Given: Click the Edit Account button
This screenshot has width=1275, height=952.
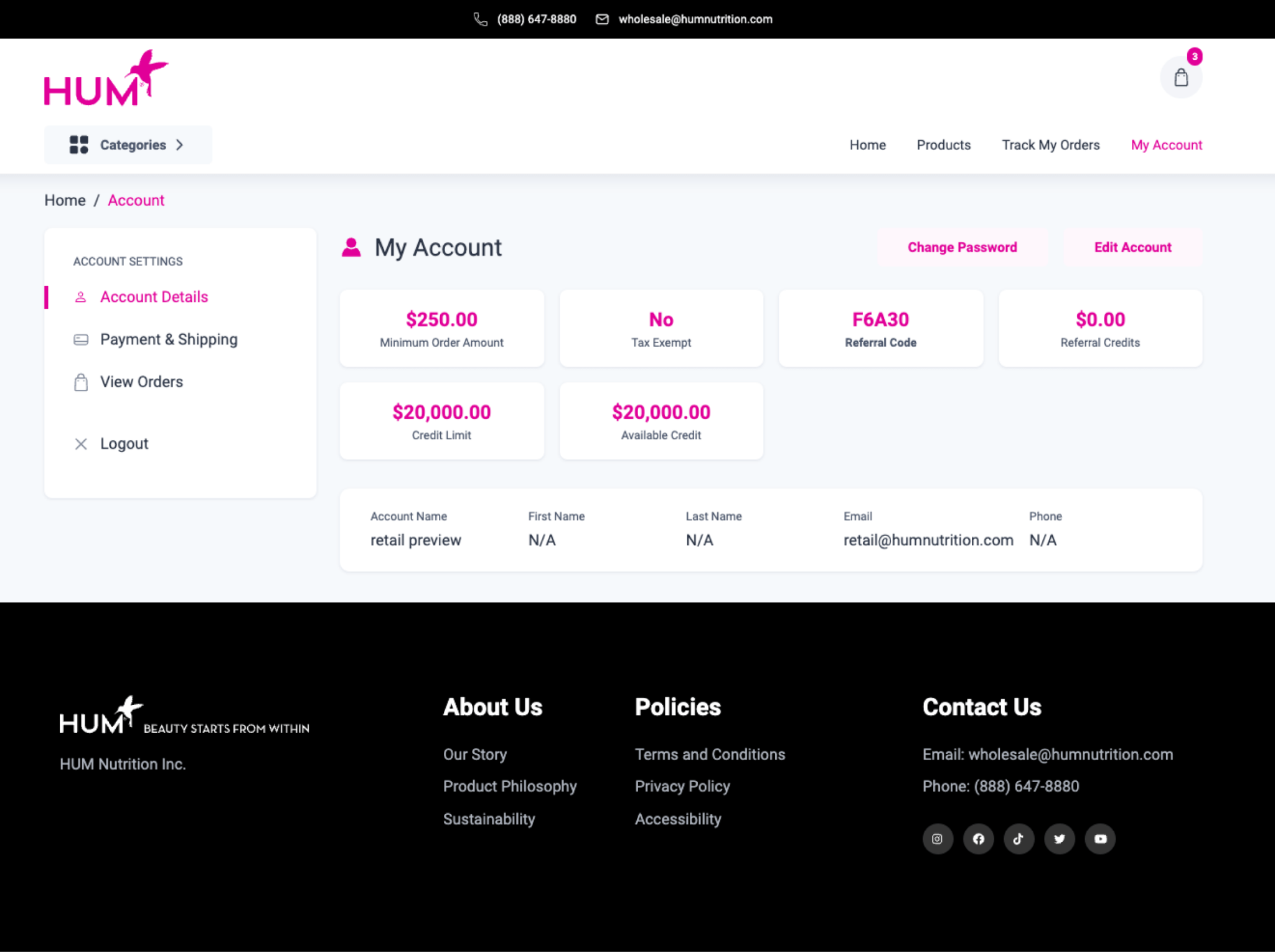Looking at the screenshot, I should tap(1132, 247).
